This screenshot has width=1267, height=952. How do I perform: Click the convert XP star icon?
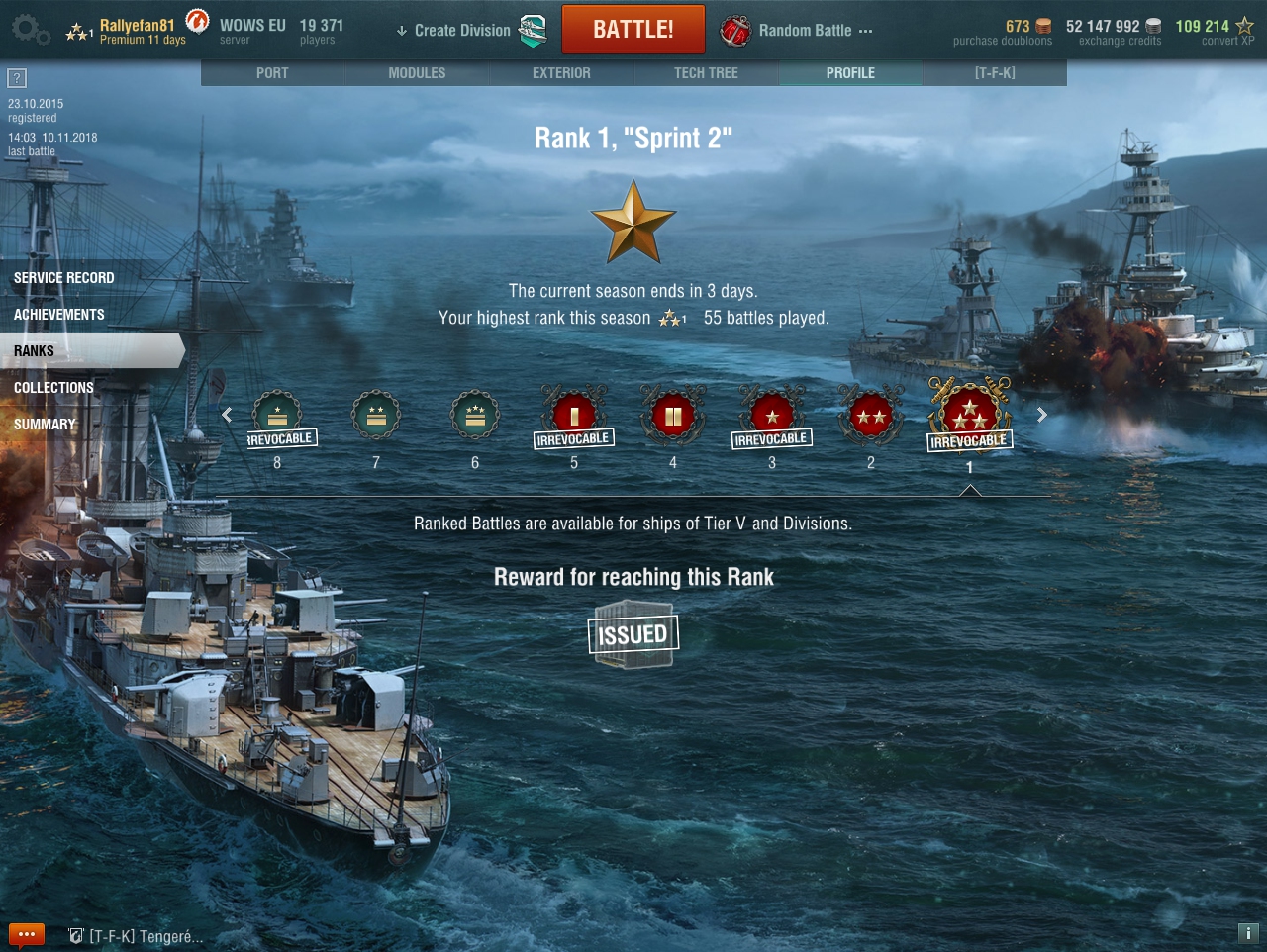point(1244,26)
